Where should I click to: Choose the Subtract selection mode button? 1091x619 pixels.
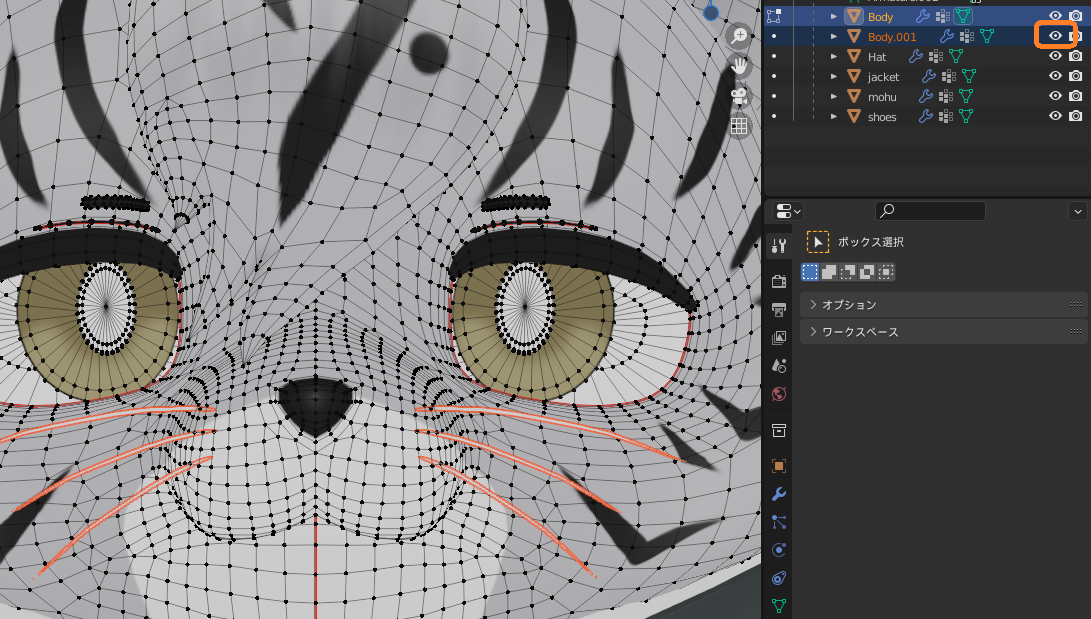tap(847, 272)
